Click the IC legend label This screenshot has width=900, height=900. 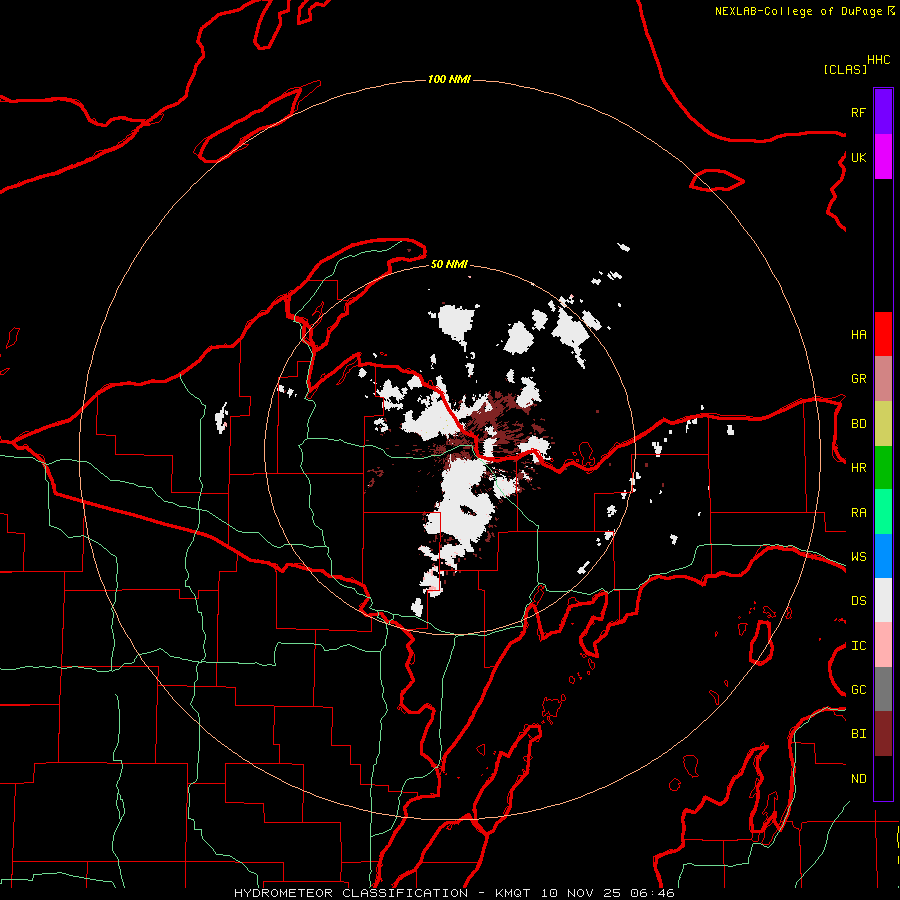[858, 646]
